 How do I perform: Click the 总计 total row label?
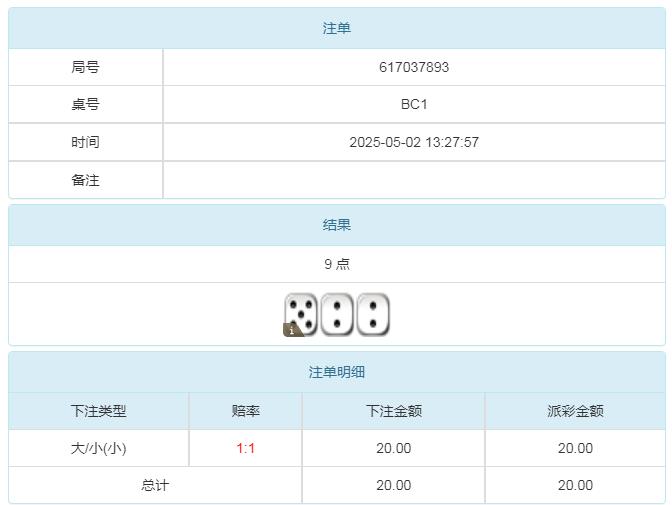click(x=155, y=485)
